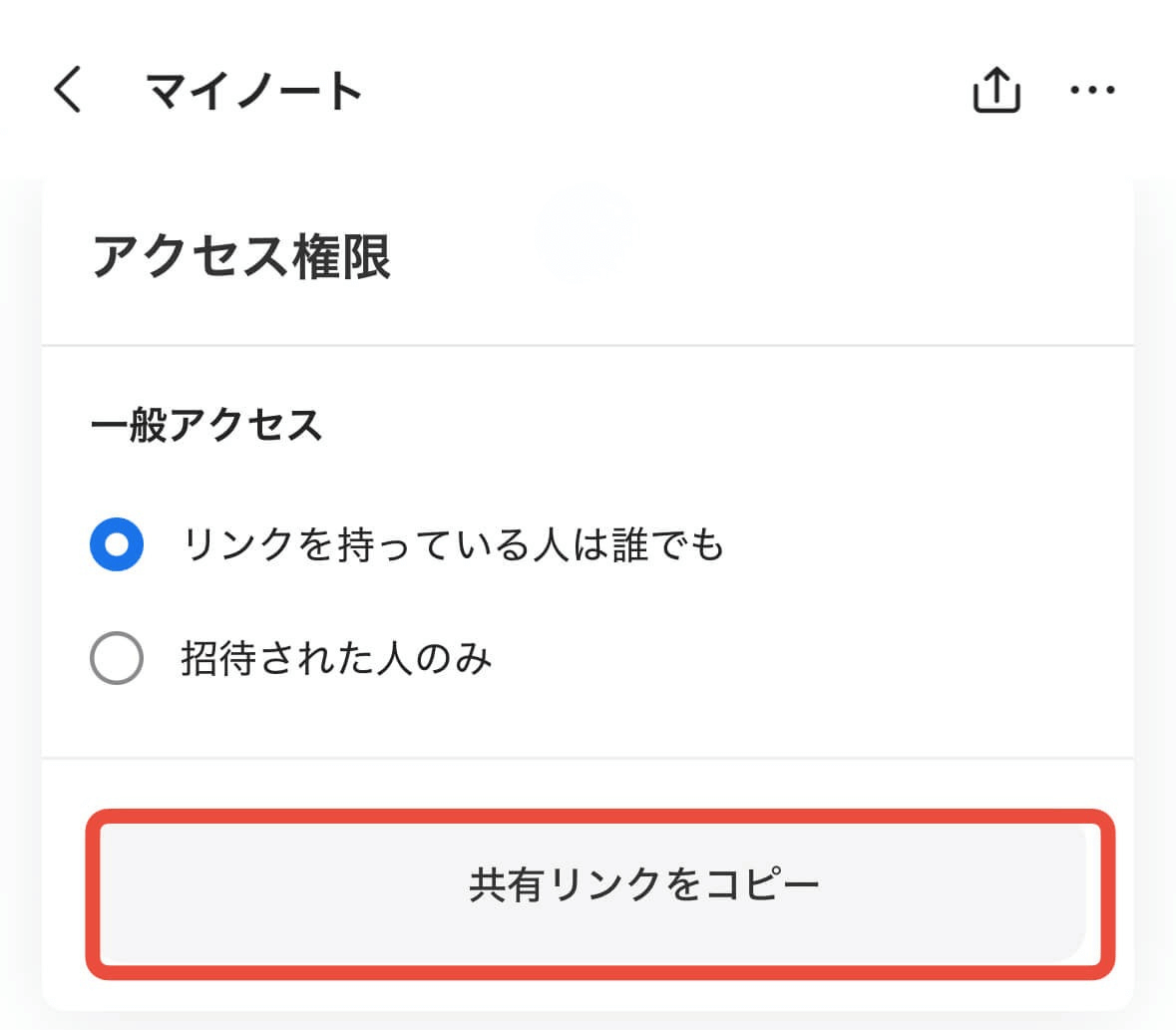Navigate back to マイノート from the header

[x=68, y=90]
